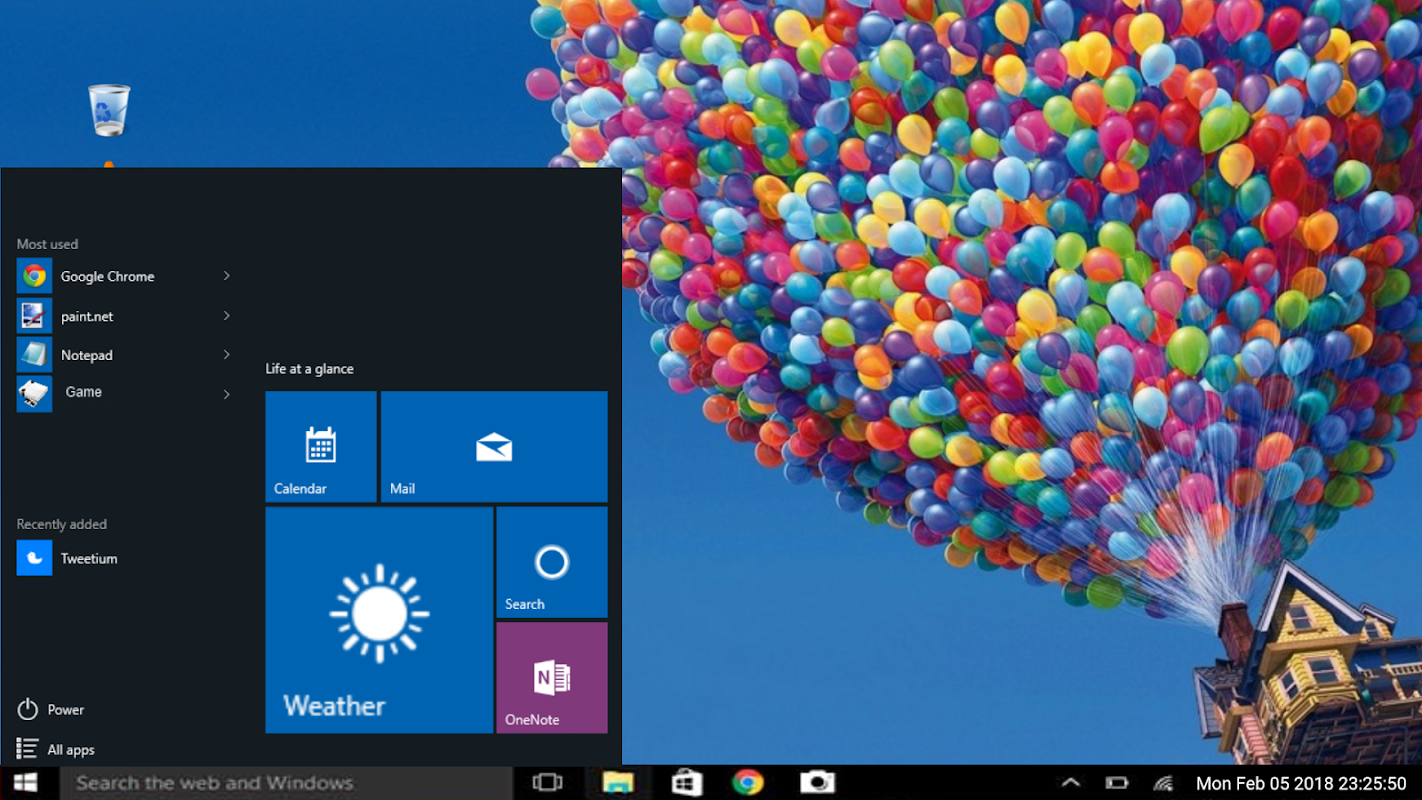
Task: Launch Chrome from the taskbar
Action: pos(748,783)
